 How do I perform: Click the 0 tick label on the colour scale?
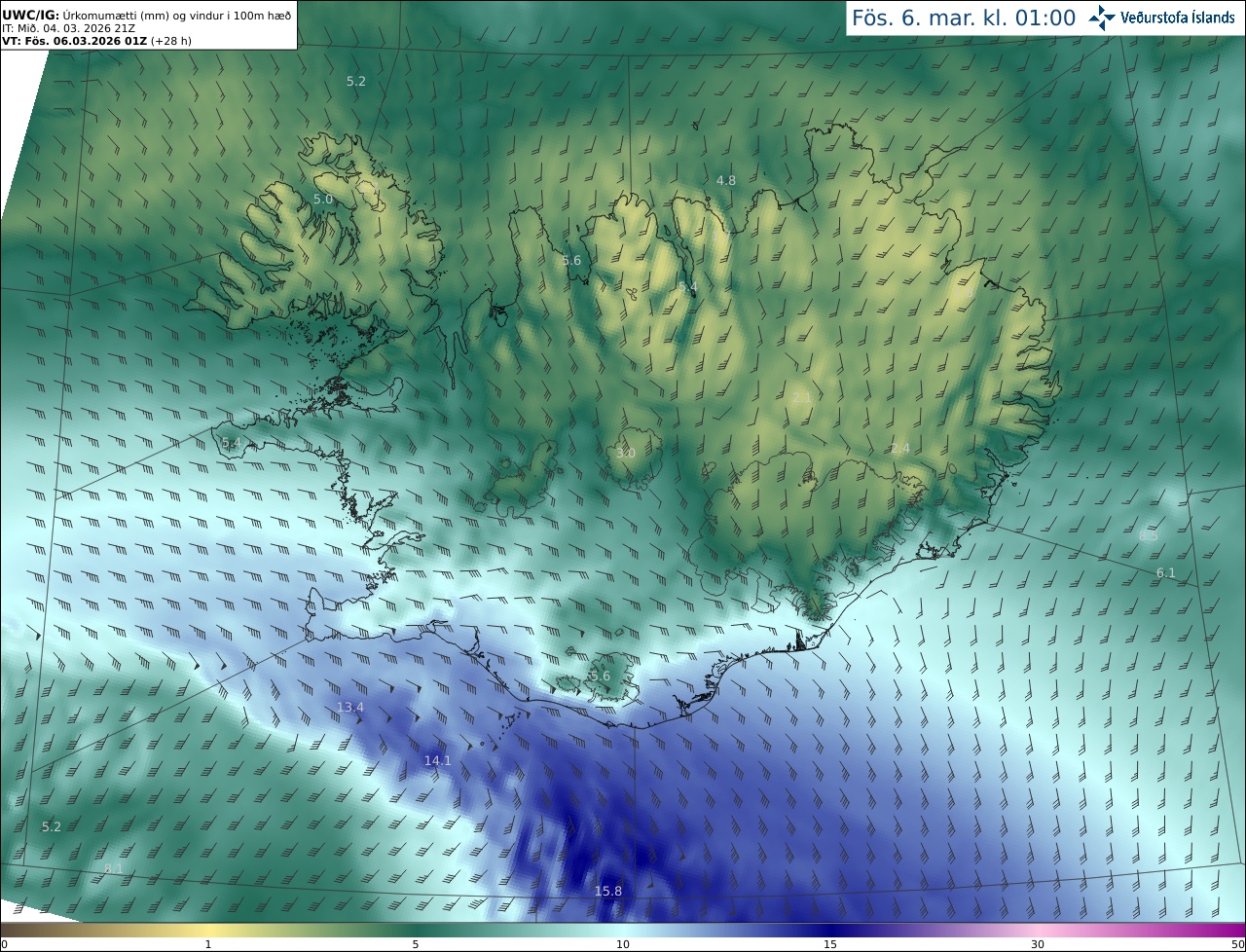(4, 944)
